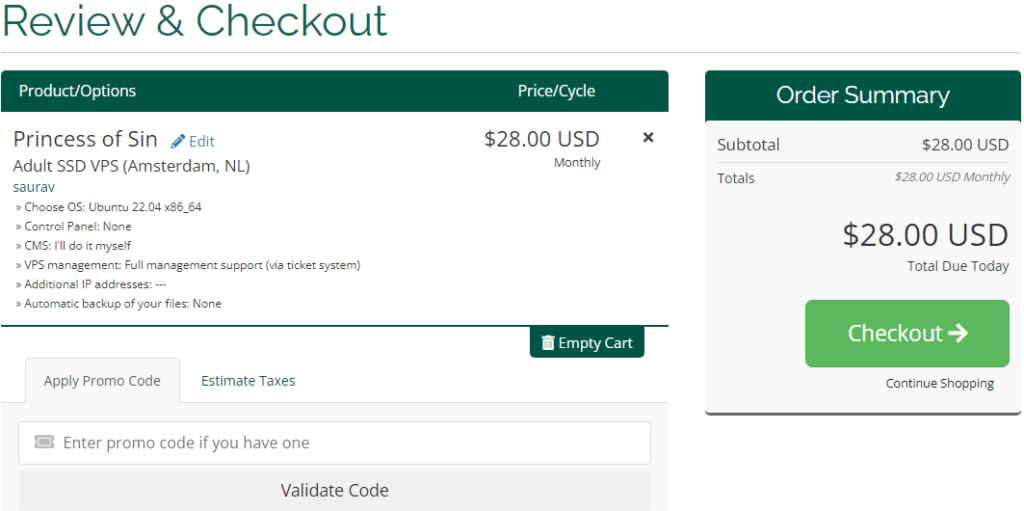The height and width of the screenshot is (511, 1024).
Task: Click the Subtotal row in Order Summary
Action: [862, 145]
